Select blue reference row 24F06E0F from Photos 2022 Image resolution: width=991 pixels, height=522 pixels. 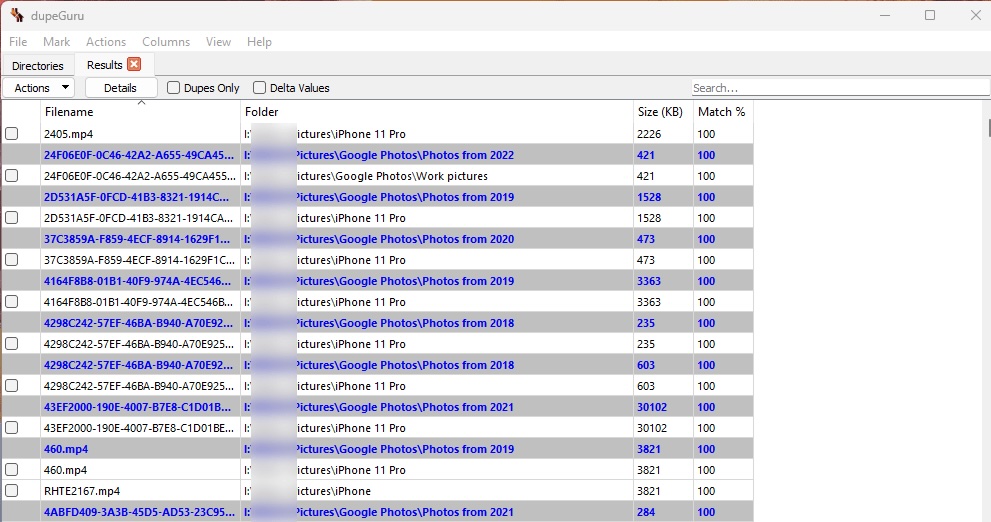coord(377,155)
